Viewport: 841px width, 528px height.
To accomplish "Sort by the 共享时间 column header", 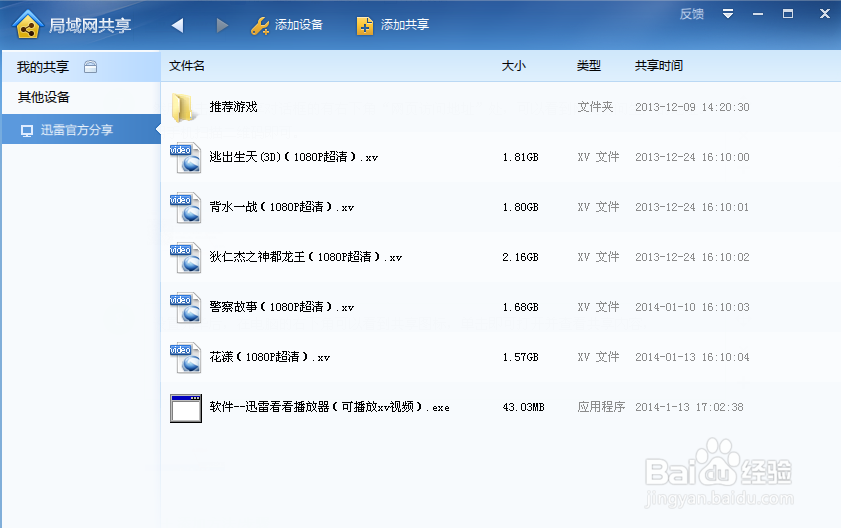I will 659,65.
